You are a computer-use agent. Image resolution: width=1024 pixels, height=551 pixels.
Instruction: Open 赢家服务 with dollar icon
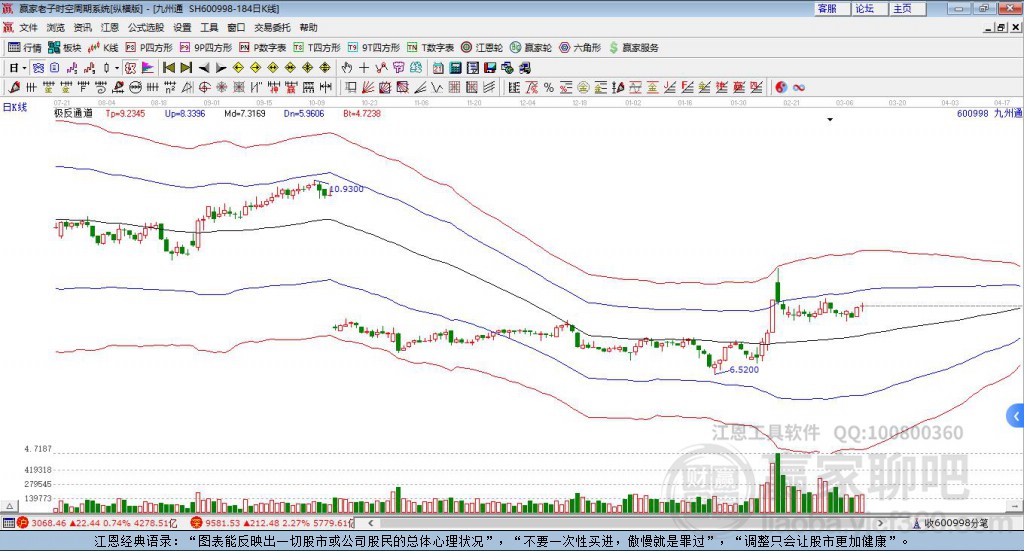(x=633, y=48)
